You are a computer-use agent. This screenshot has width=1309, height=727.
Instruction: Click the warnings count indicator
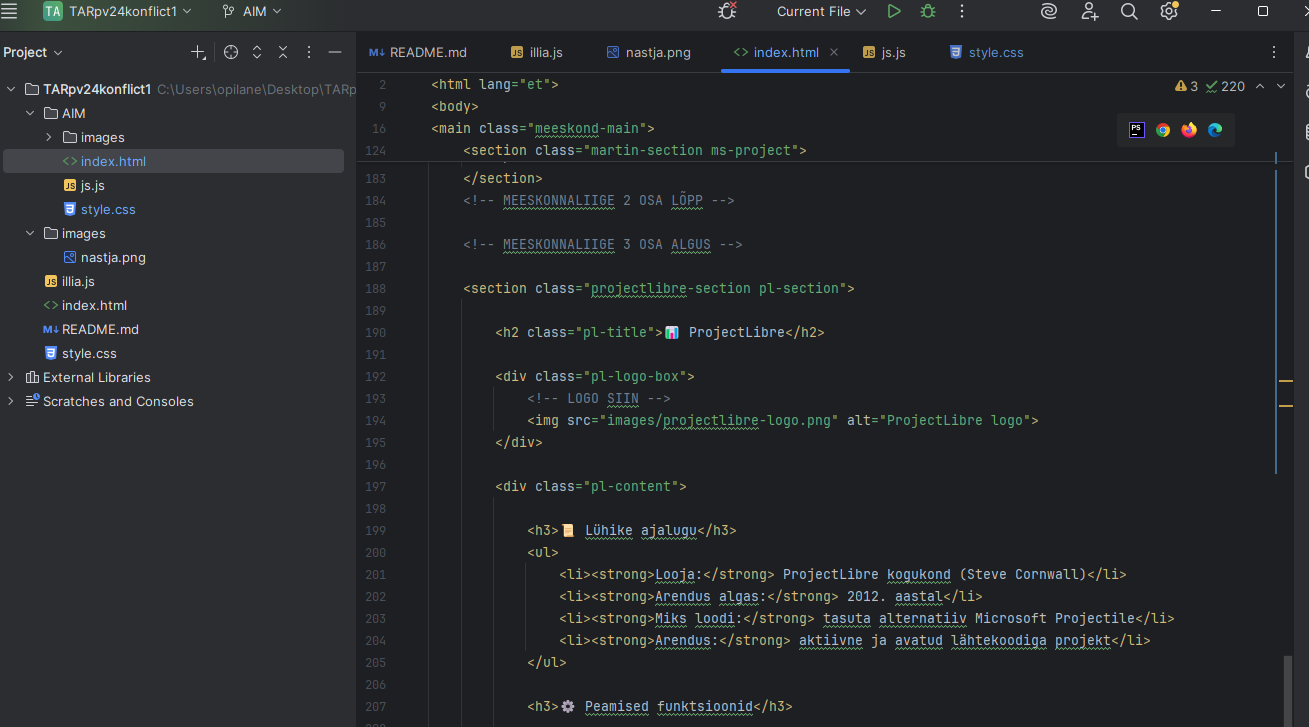1187,87
